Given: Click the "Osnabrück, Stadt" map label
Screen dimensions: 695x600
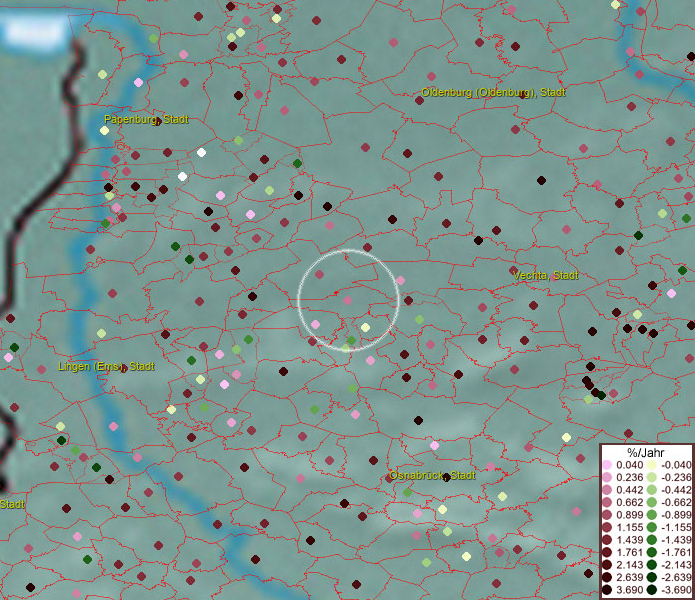Looking at the screenshot, I should tap(432, 475).
